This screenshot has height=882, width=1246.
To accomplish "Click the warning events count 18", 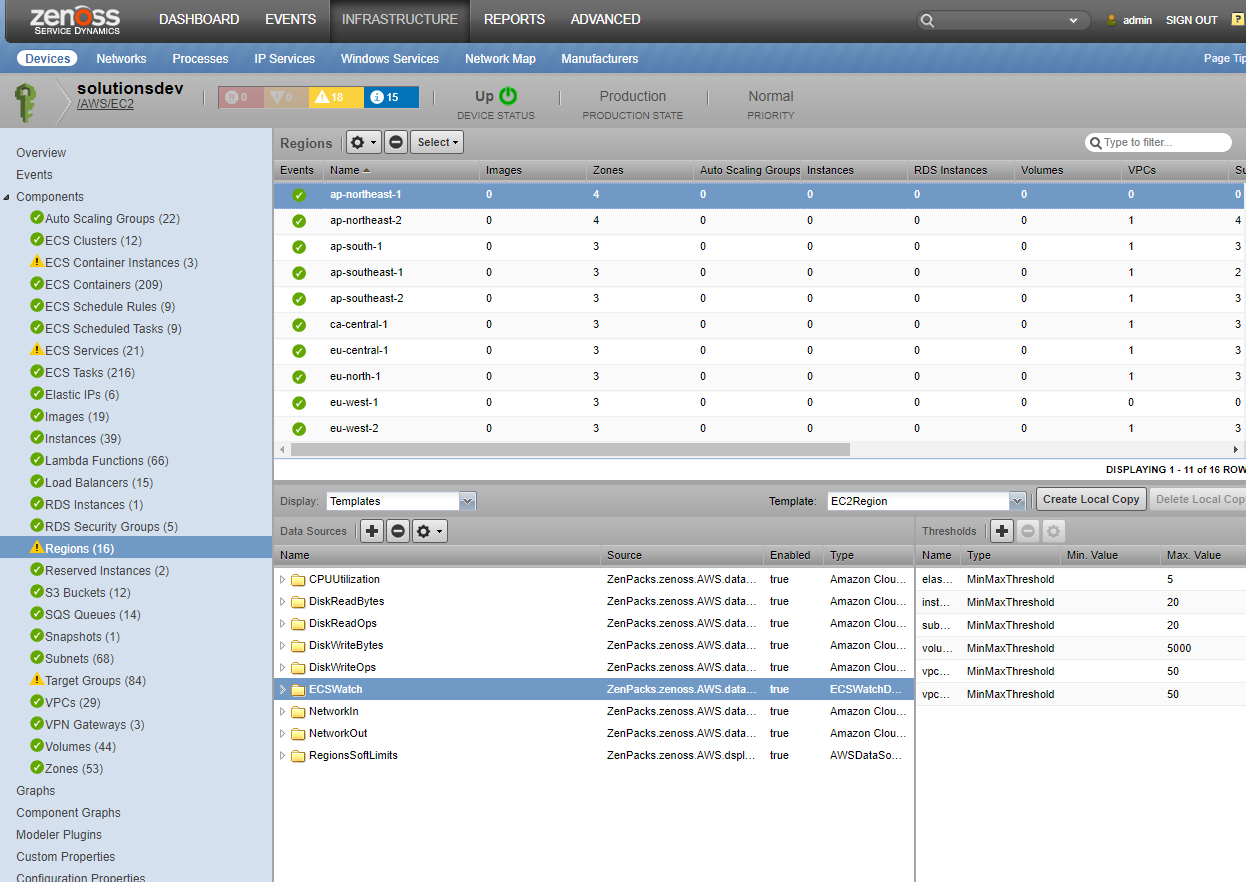I will 335,97.
